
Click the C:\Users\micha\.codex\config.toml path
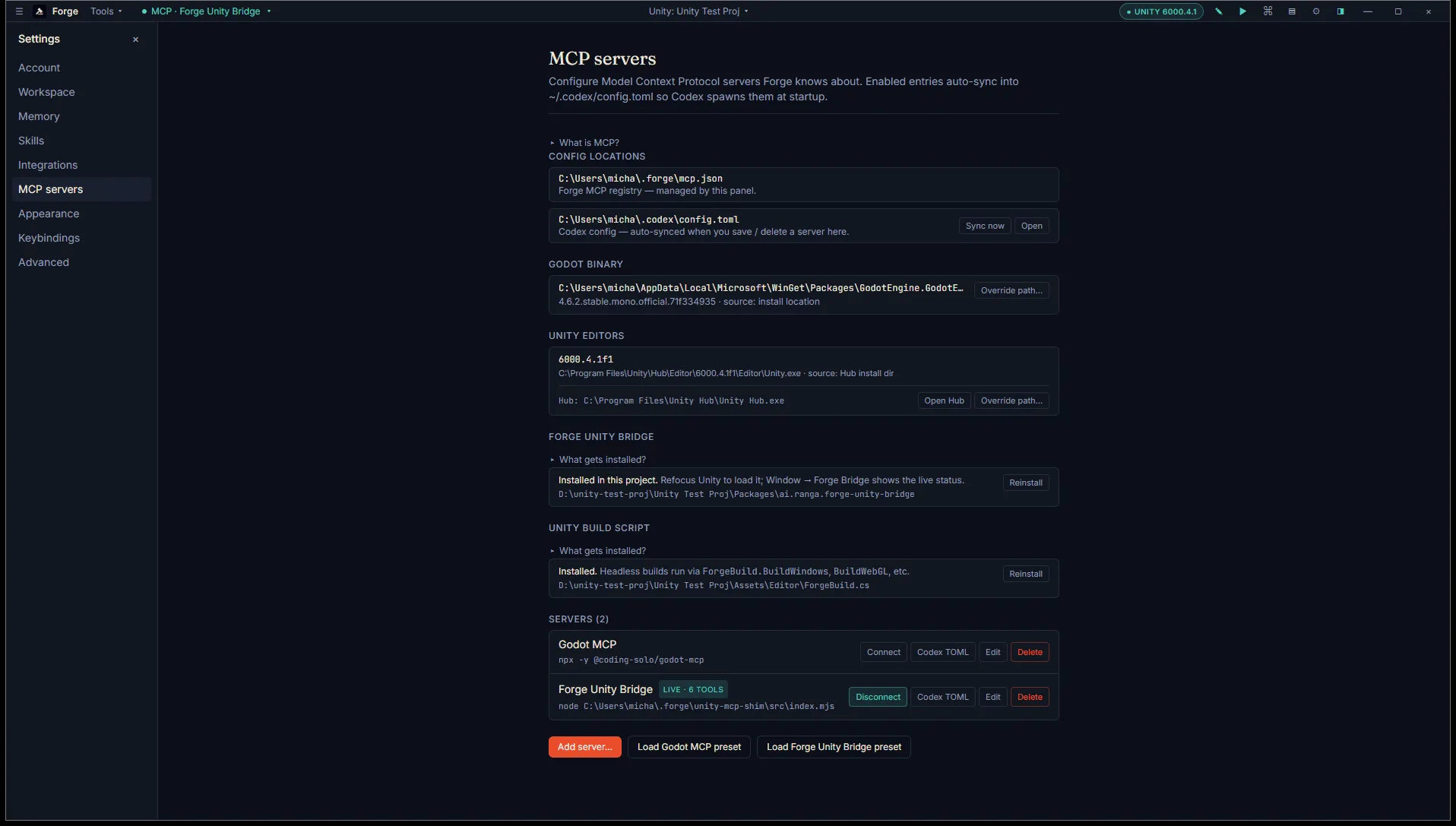coord(649,220)
